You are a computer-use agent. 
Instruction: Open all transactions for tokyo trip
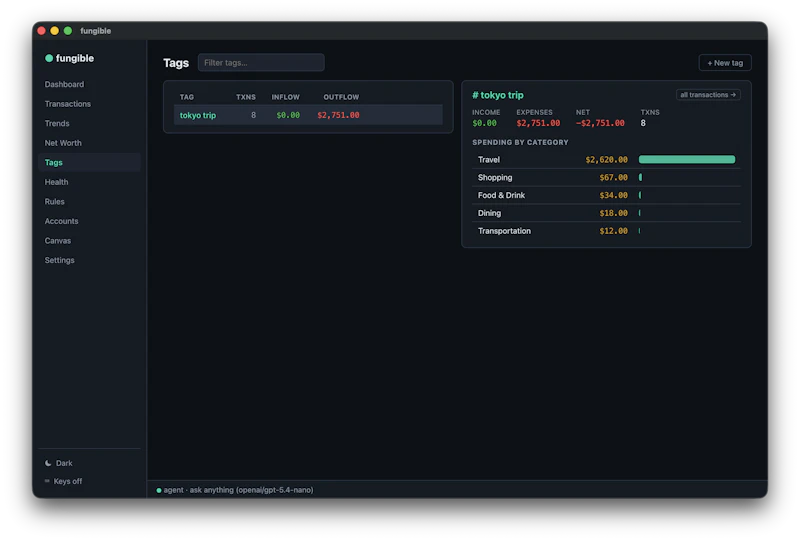(x=708, y=95)
